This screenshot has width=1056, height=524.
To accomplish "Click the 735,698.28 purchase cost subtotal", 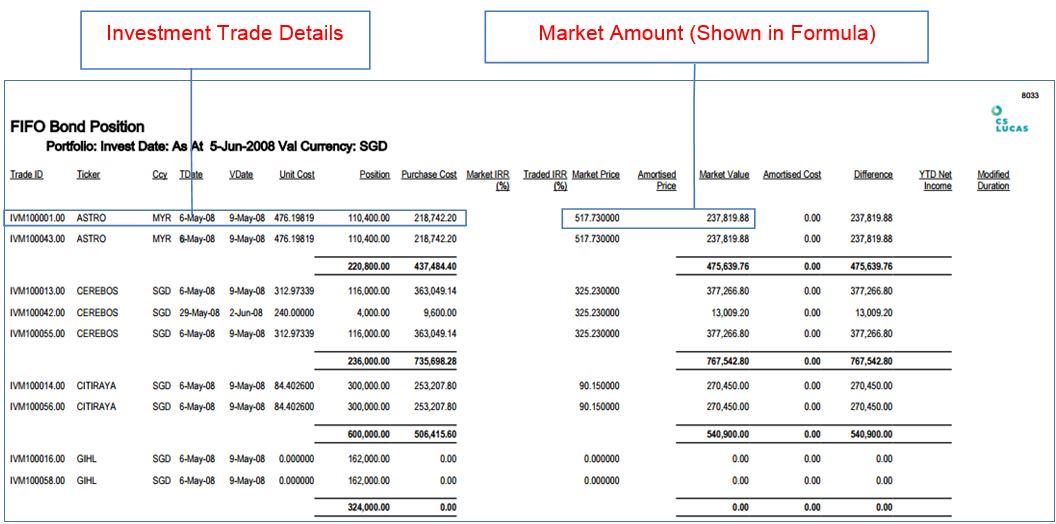I will (432, 361).
